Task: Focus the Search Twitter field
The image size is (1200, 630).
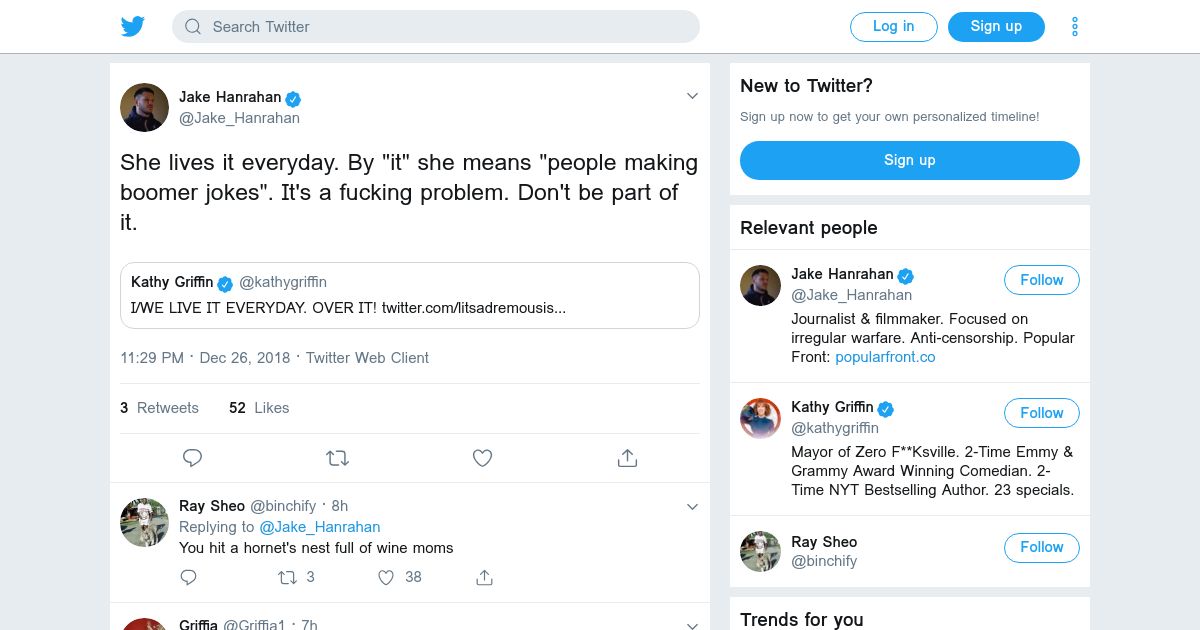Action: coord(436,27)
